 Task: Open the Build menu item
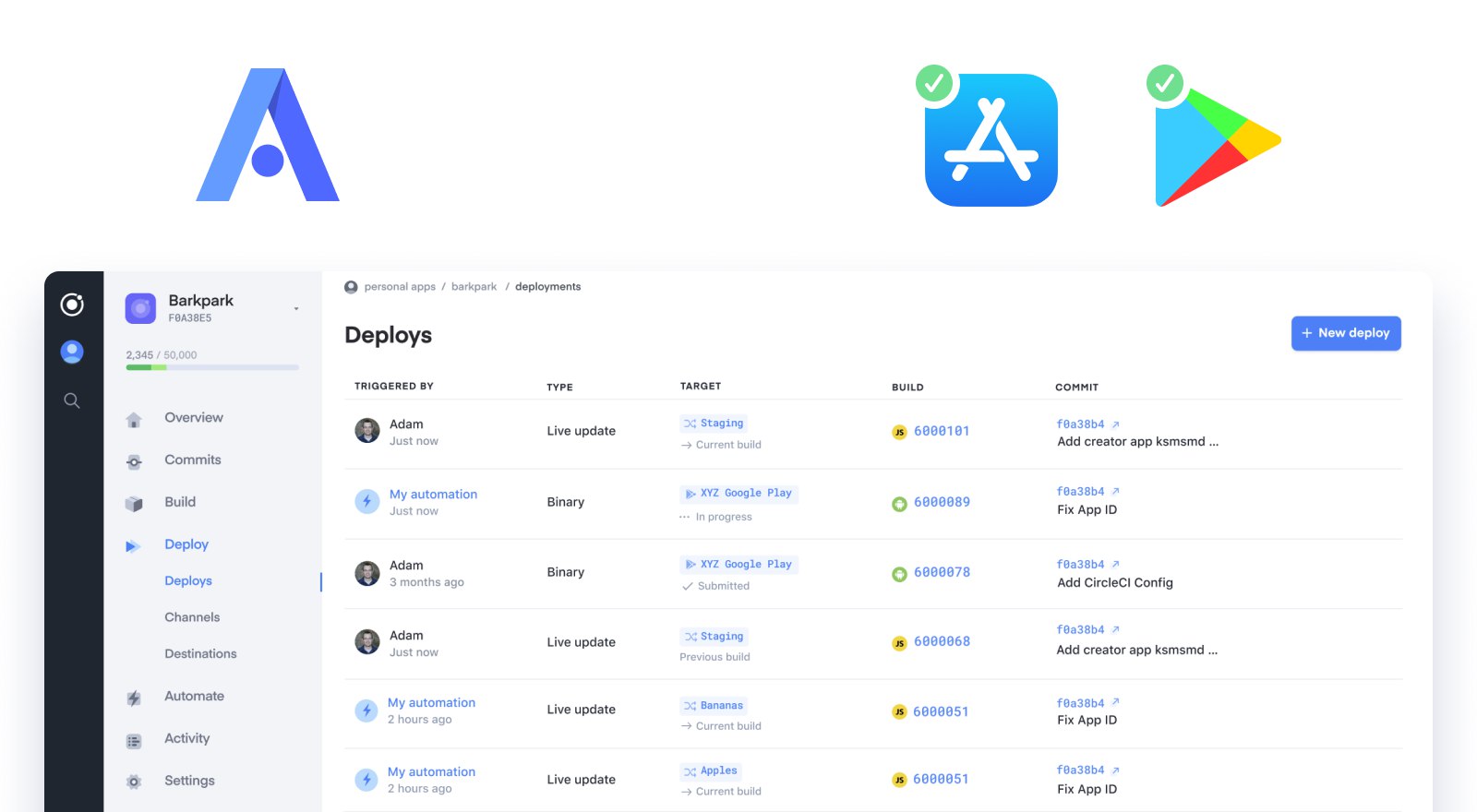click(x=180, y=502)
